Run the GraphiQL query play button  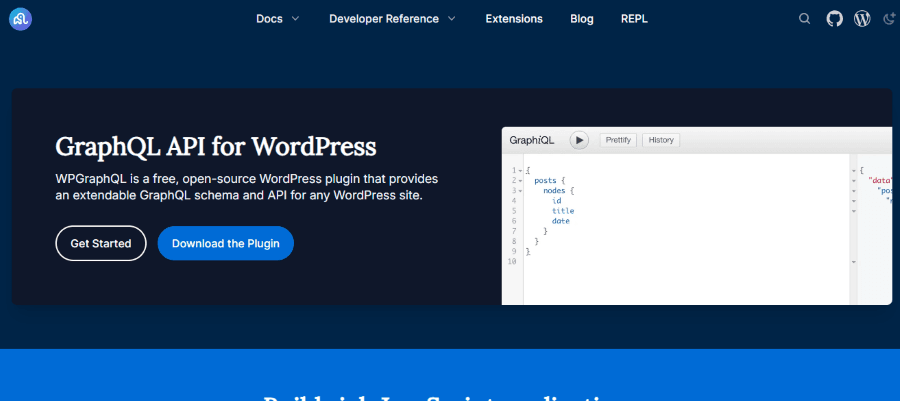click(579, 140)
